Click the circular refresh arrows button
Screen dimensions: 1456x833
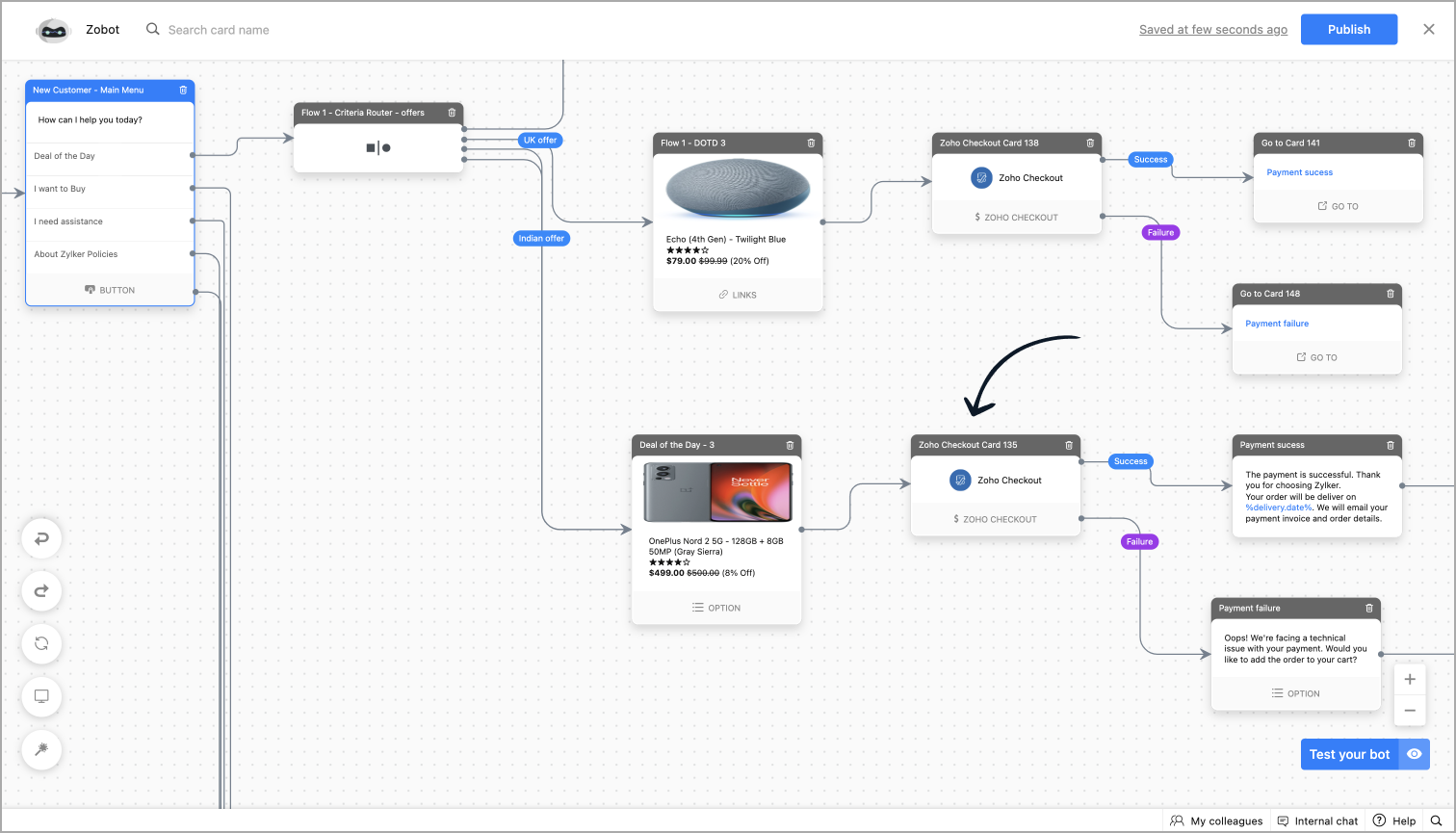pyautogui.click(x=41, y=643)
